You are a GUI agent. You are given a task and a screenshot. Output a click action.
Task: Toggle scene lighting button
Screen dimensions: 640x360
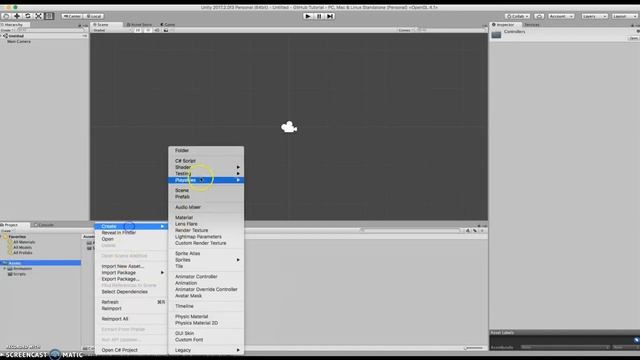(148, 30)
